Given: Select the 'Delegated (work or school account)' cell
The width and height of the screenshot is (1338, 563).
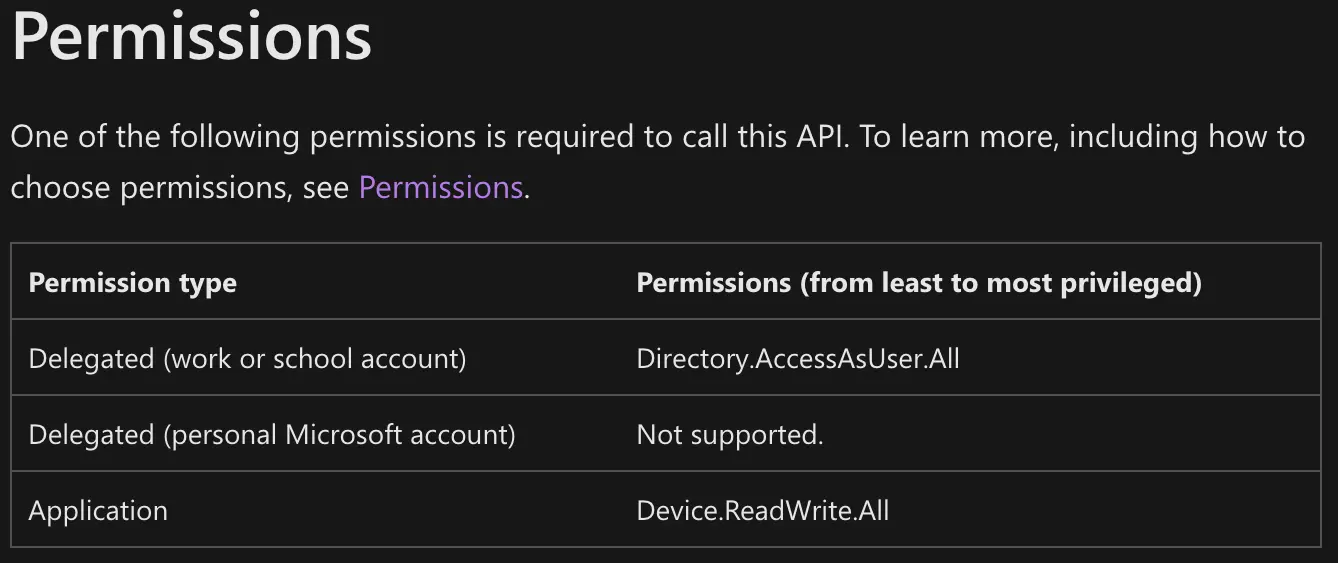Looking at the screenshot, I should pos(247,358).
